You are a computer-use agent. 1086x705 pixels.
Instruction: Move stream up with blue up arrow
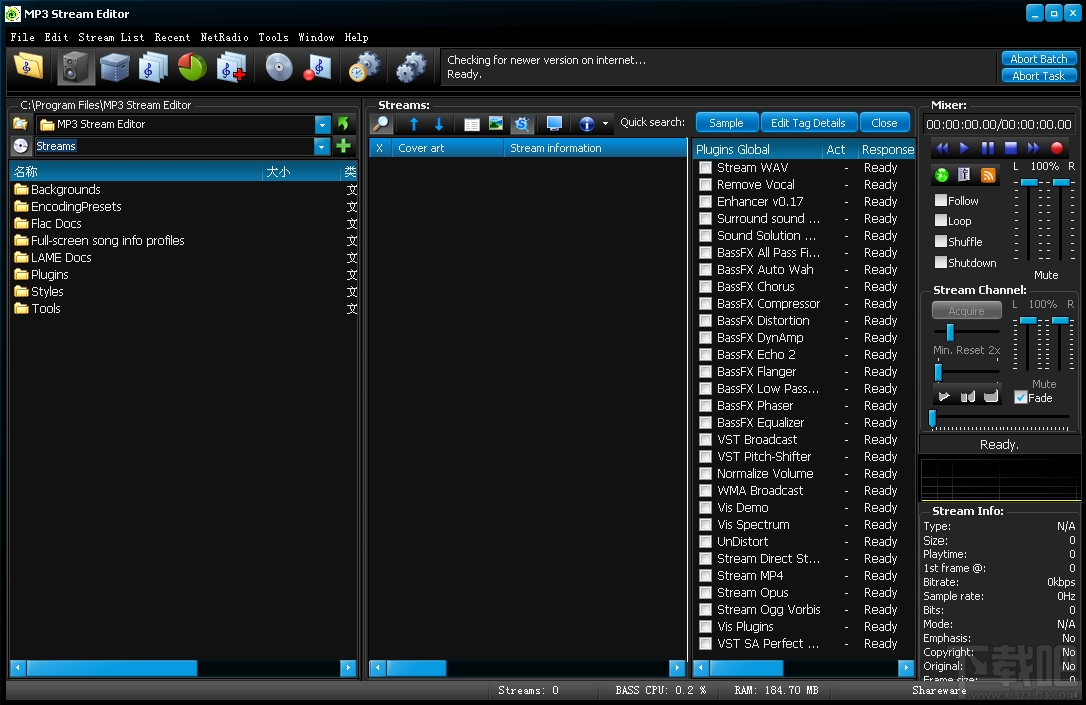413,124
